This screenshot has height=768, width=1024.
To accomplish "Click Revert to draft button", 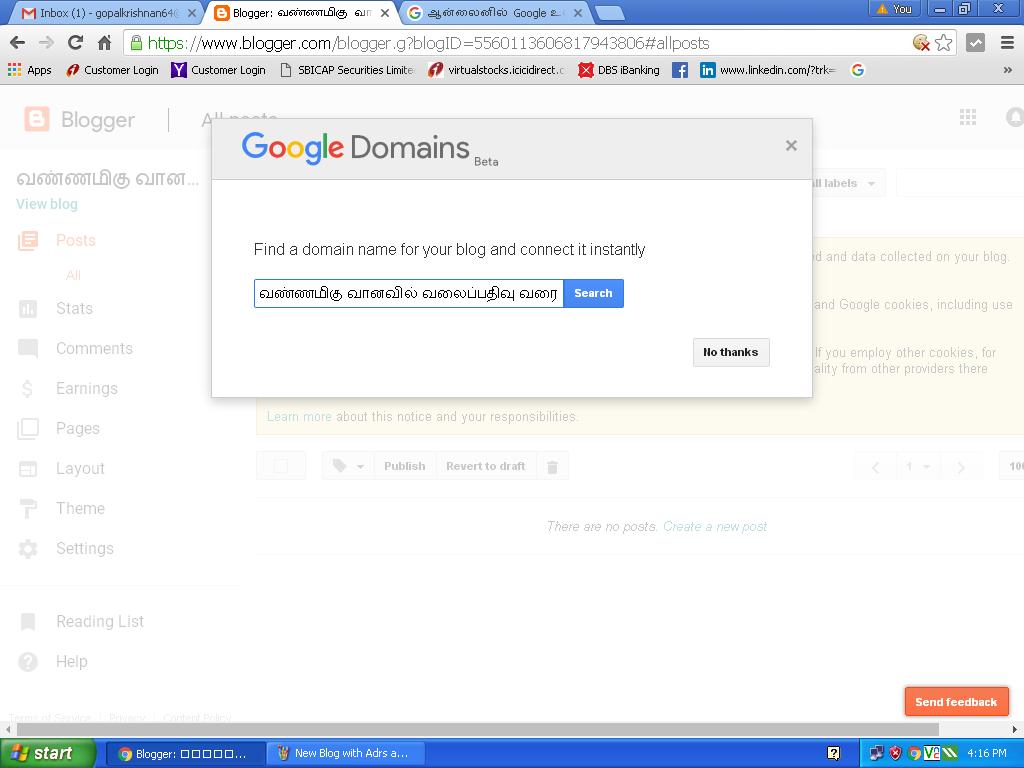I will point(486,466).
